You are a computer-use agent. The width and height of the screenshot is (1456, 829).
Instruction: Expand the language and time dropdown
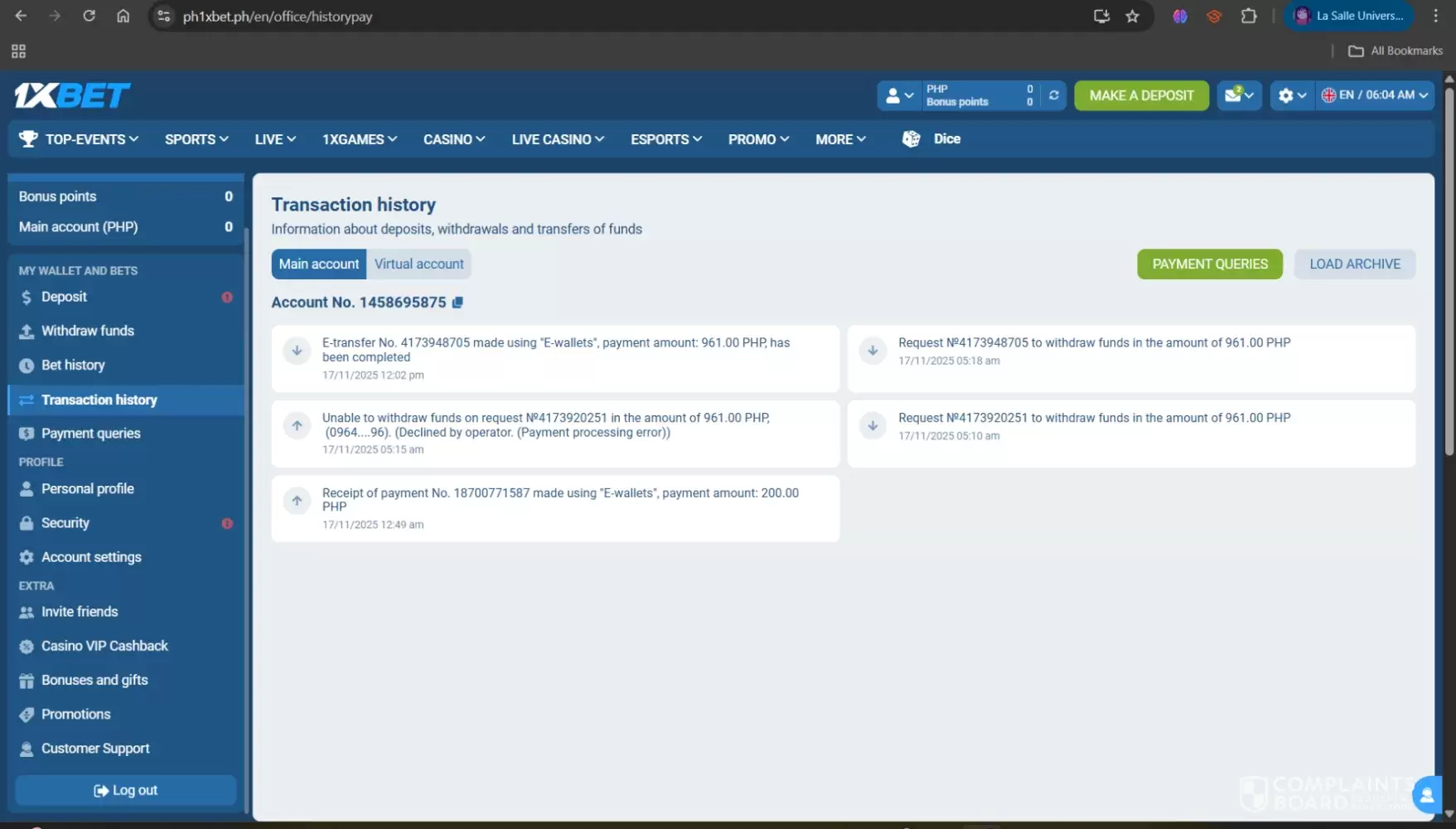tap(1374, 95)
